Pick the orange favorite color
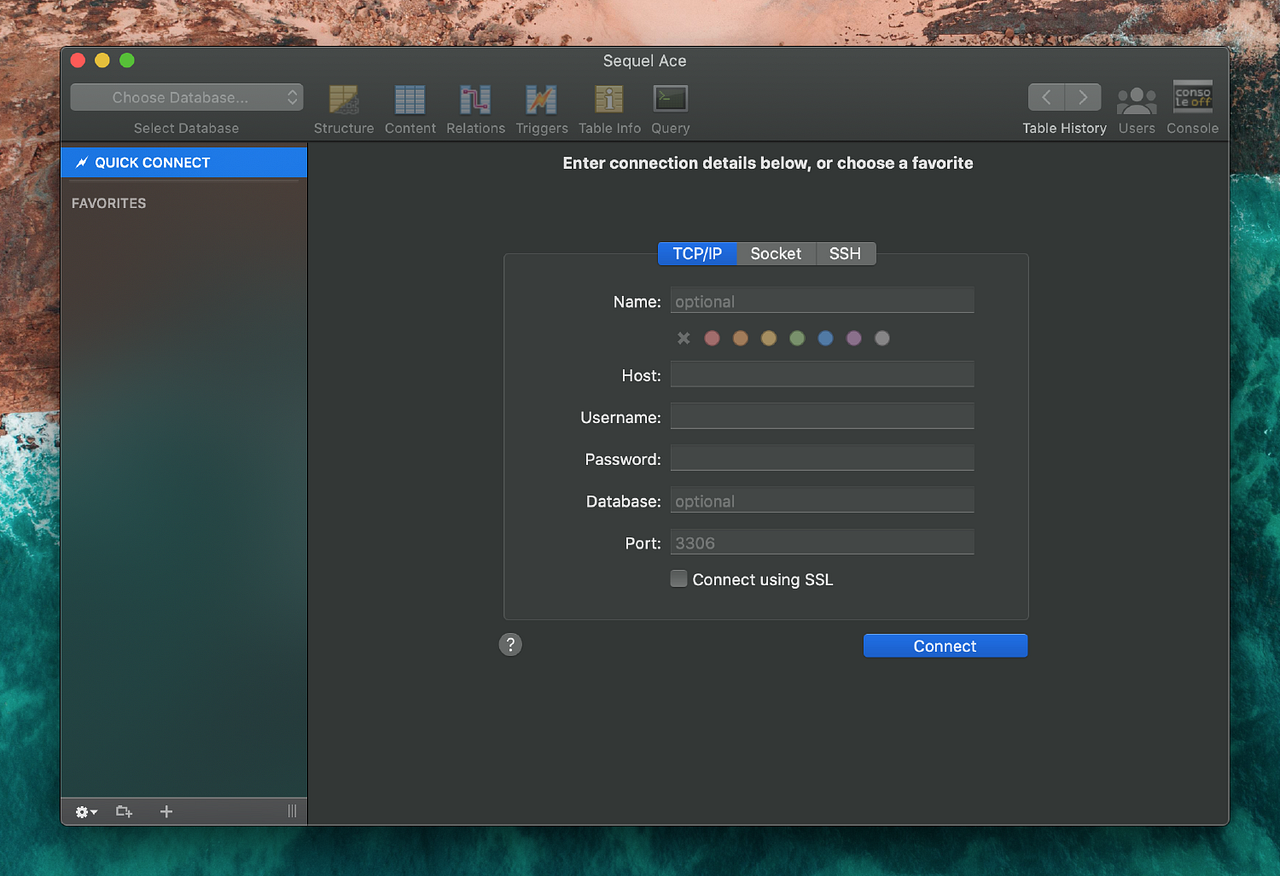Screen dimensions: 1280x876 click(740, 338)
